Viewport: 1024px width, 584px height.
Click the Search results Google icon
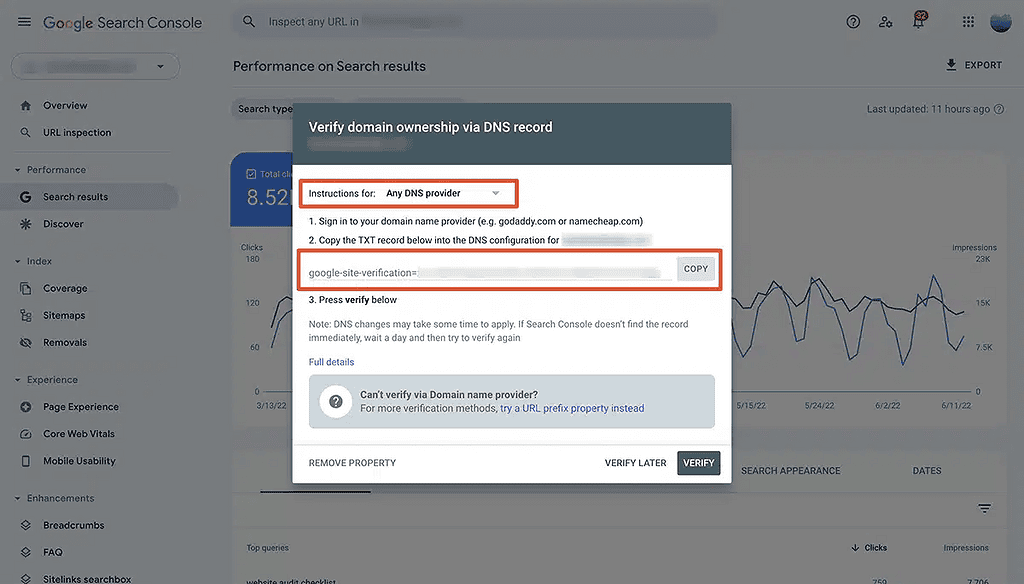(x=25, y=197)
